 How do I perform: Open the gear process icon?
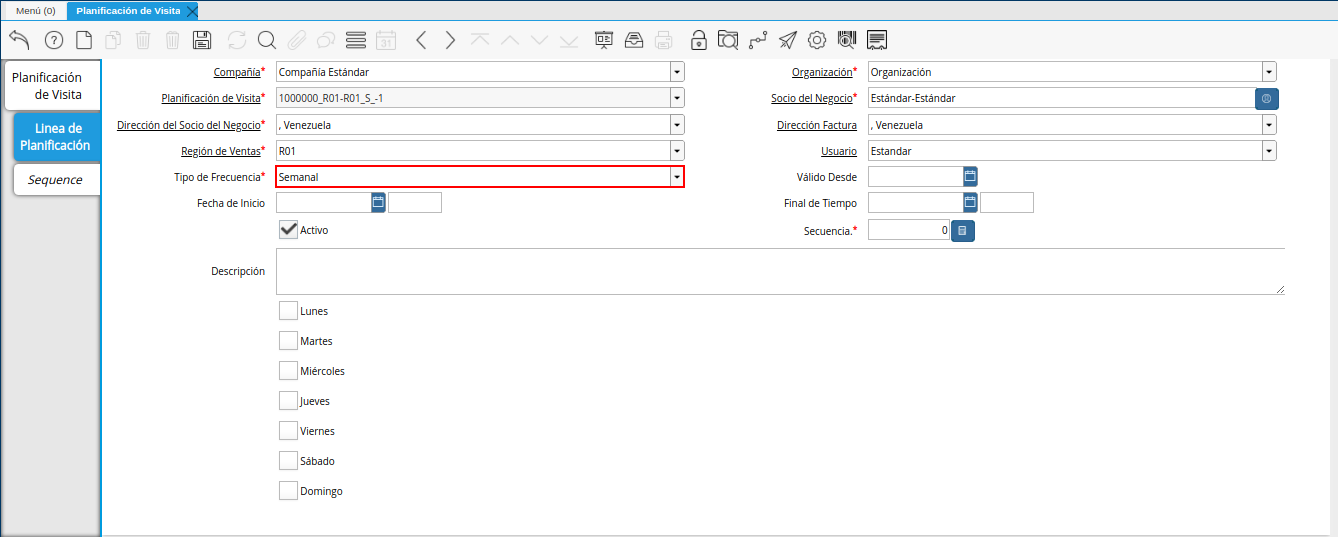coord(817,40)
